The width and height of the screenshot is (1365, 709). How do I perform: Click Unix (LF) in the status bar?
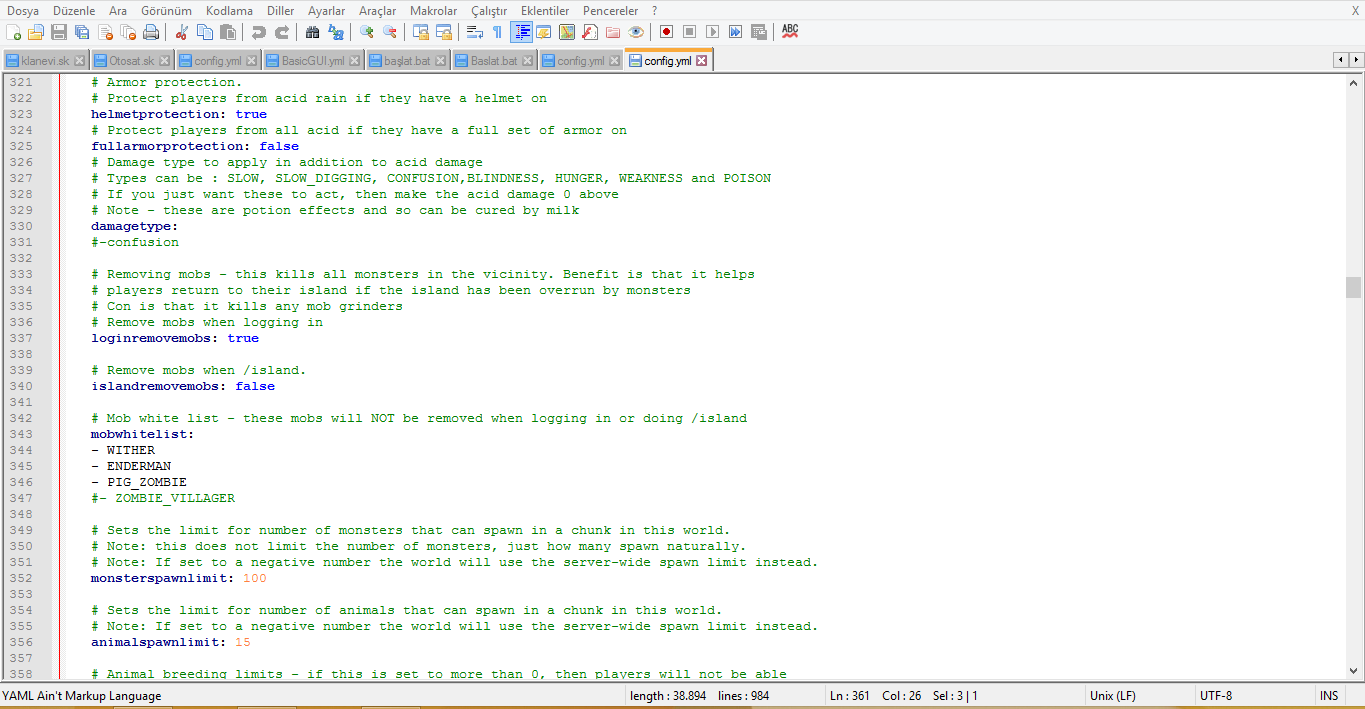coord(1112,696)
